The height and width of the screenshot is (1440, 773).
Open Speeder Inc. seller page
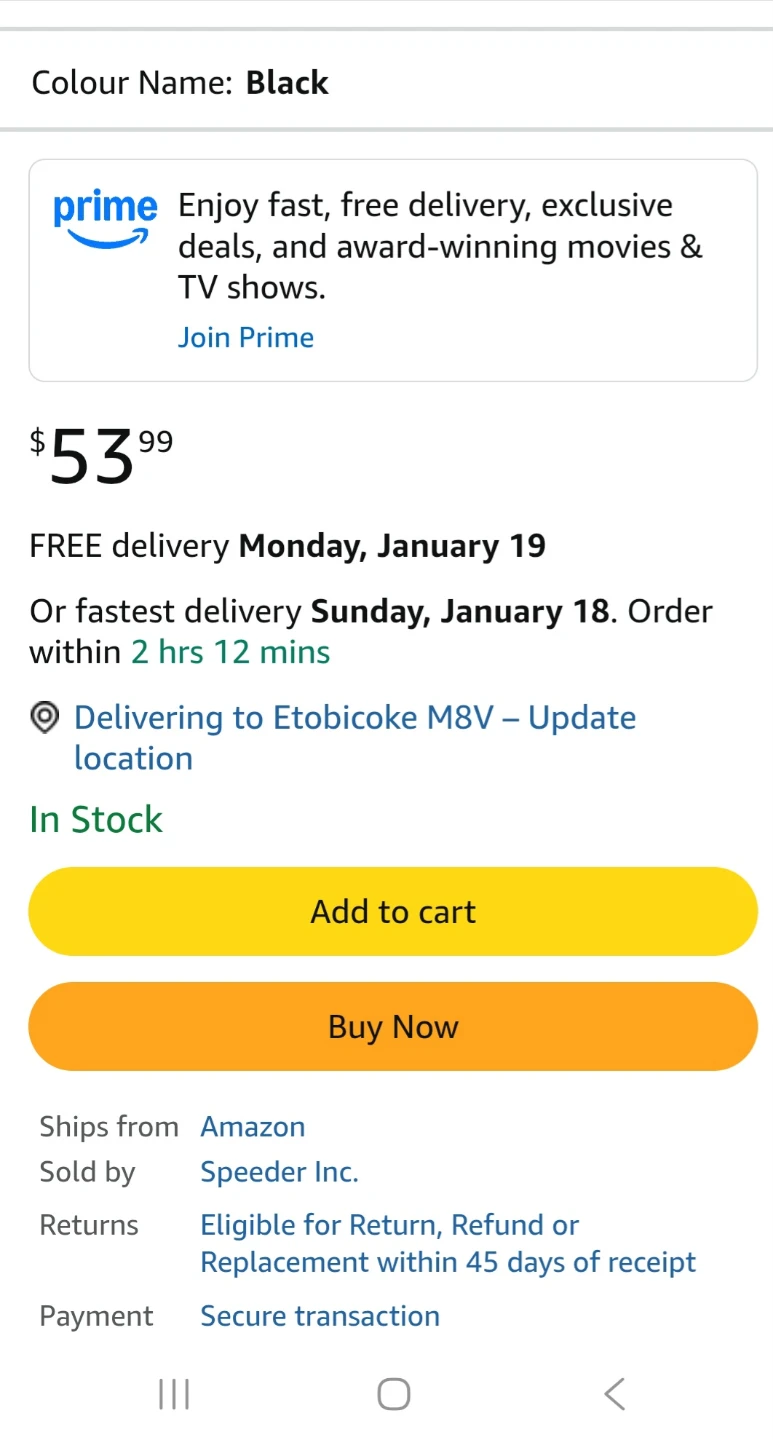pos(279,1172)
